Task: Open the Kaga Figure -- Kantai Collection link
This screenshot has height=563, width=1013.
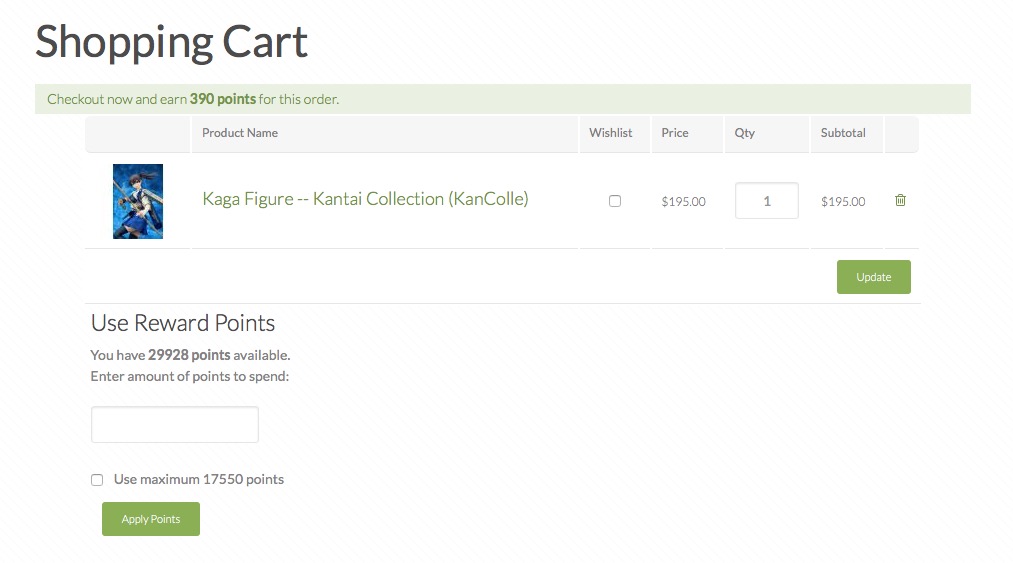Action: coord(365,199)
